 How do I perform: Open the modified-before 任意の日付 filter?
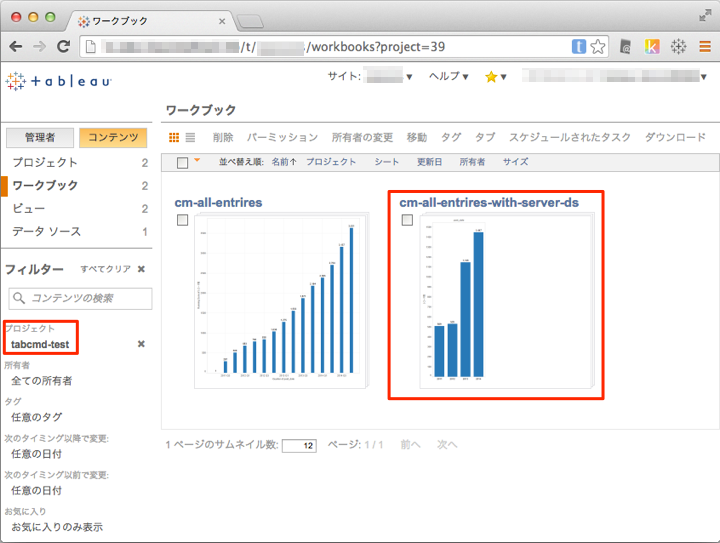click(x=36, y=491)
